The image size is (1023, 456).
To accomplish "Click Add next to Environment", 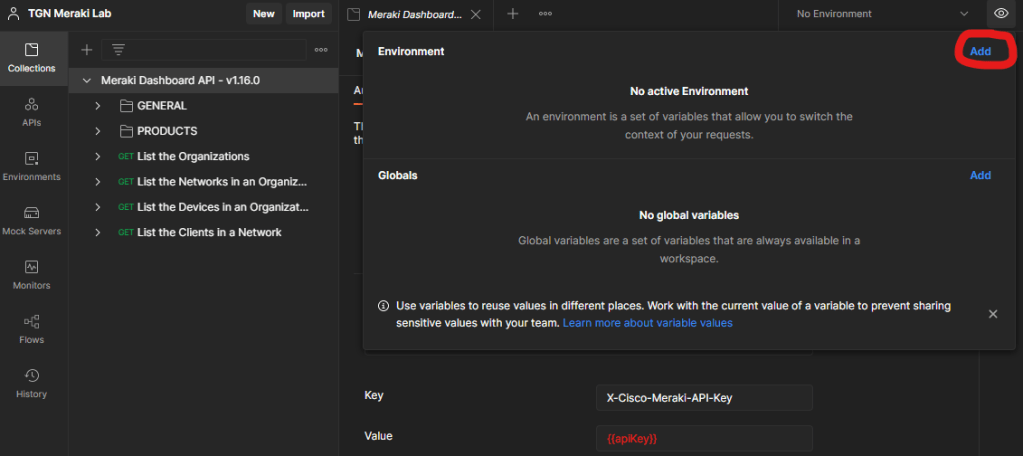I will point(980,51).
